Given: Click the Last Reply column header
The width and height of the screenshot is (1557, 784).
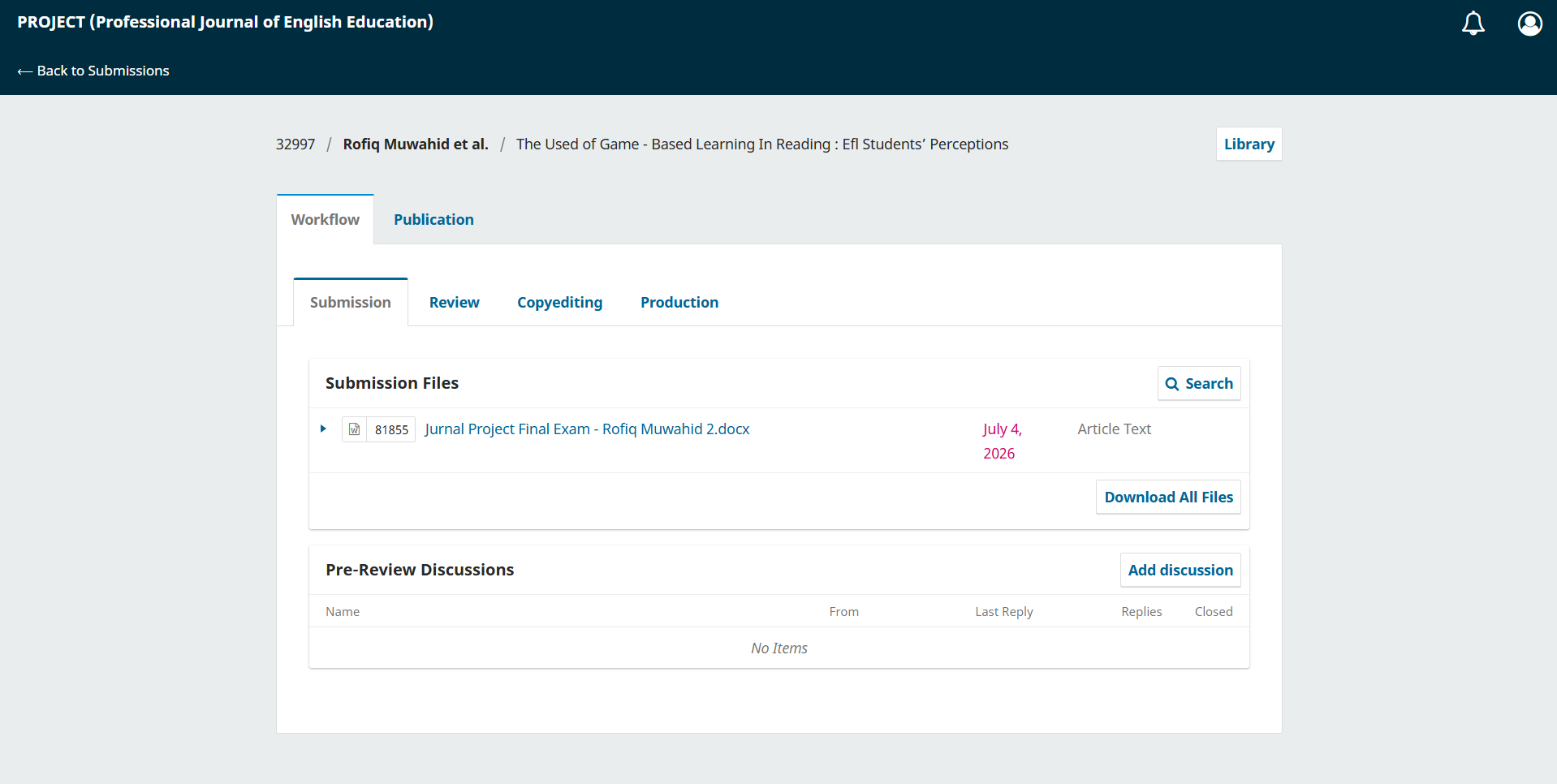Looking at the screenshot, I should coord(1003,611).
